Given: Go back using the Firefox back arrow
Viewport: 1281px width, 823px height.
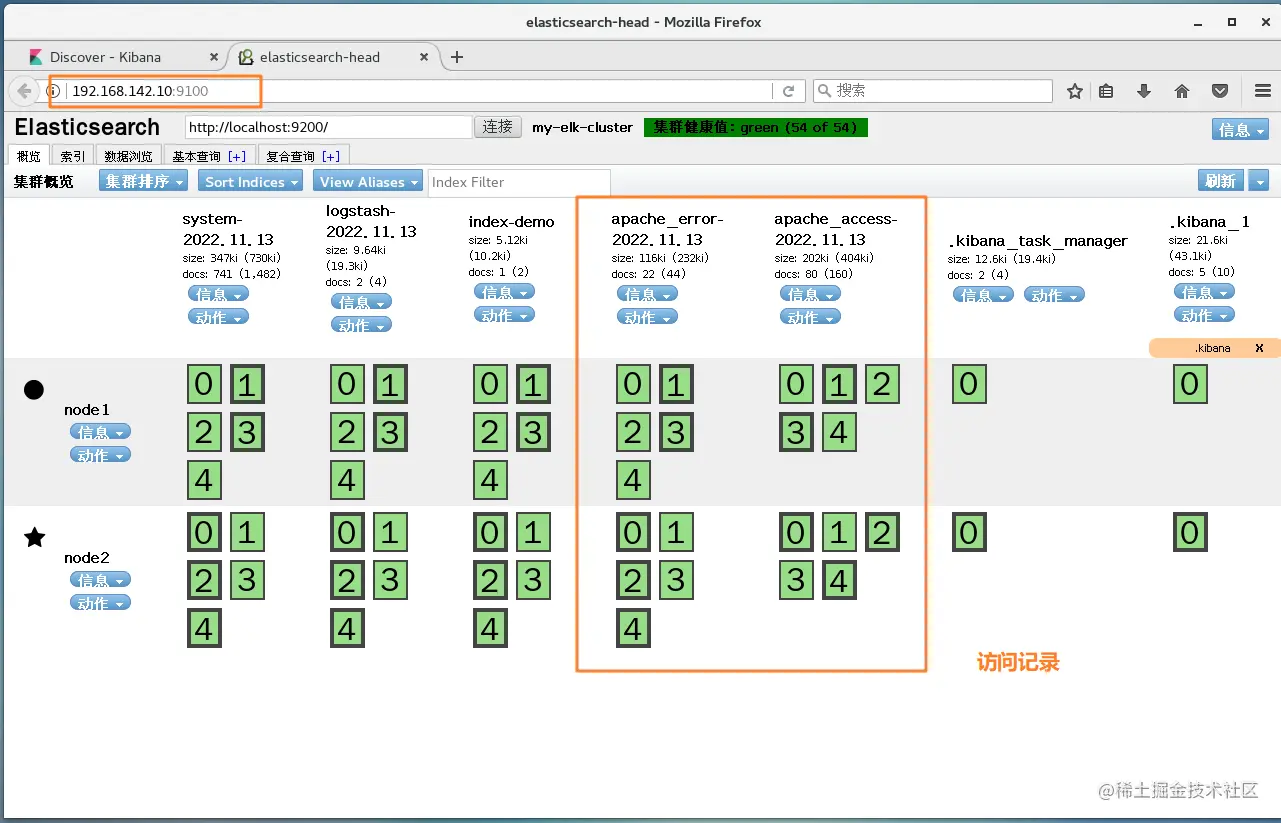Looking at the screenshot, I should click(24, 91).
